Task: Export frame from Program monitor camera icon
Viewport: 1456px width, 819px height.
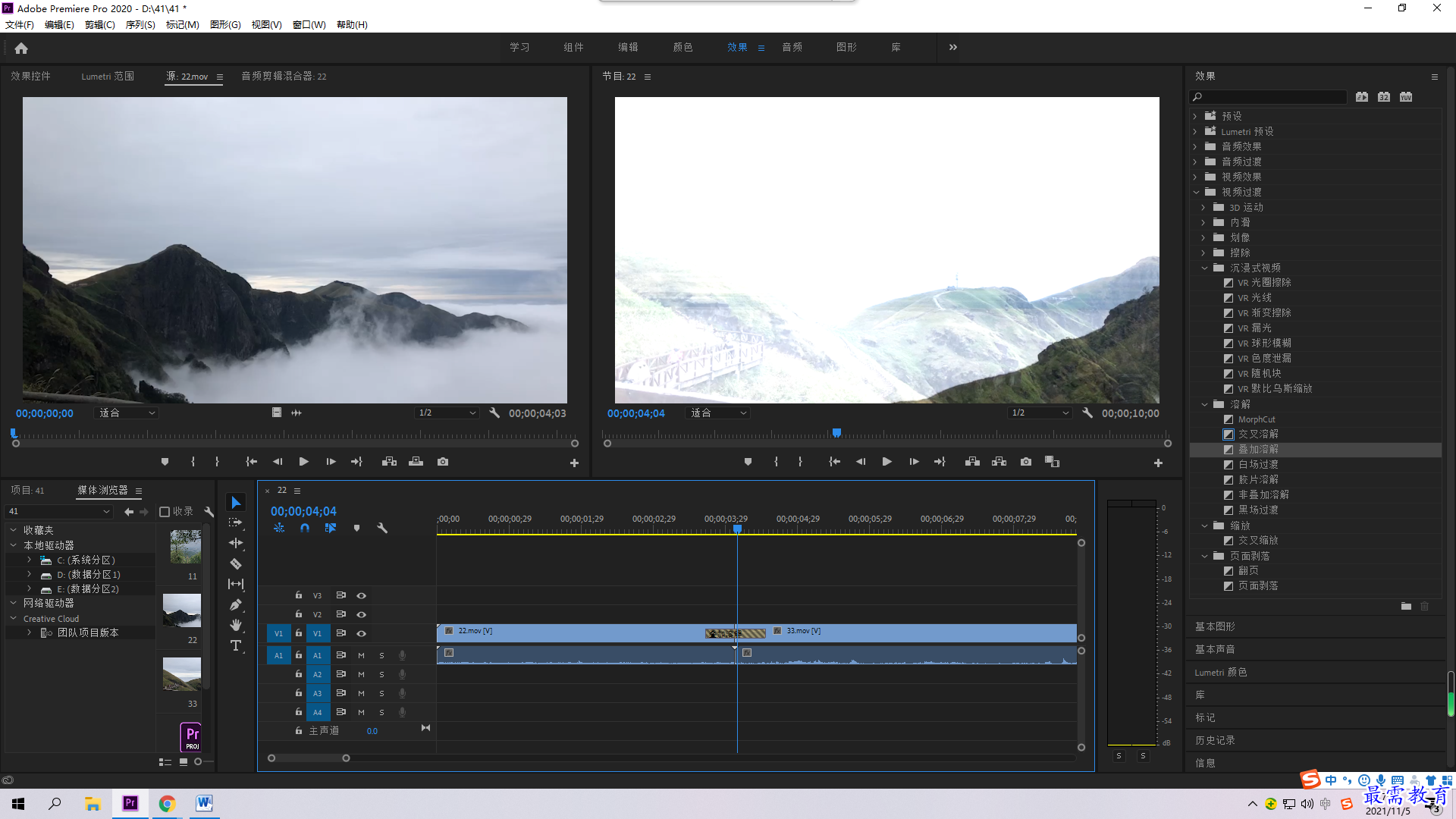Action: tap(1026, 462)
